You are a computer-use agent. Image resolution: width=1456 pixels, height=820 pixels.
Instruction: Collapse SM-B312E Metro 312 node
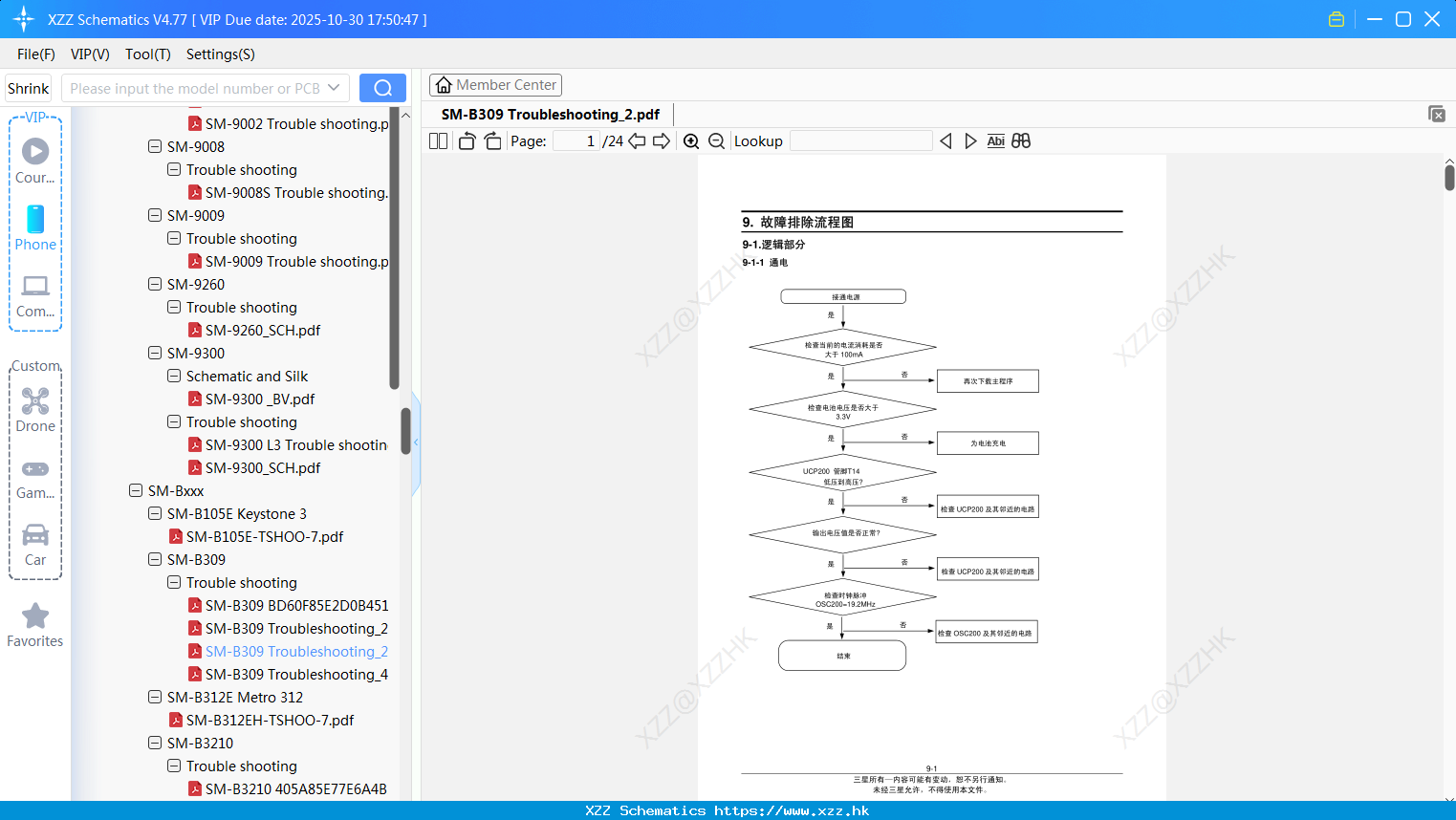click(155, 697)
